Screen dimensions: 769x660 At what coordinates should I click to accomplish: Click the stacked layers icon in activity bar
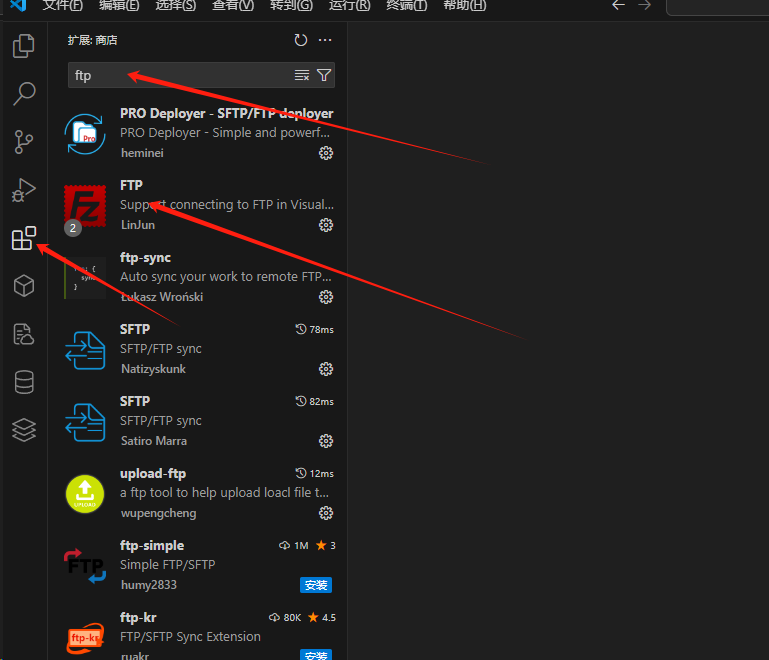pos(24,430)
